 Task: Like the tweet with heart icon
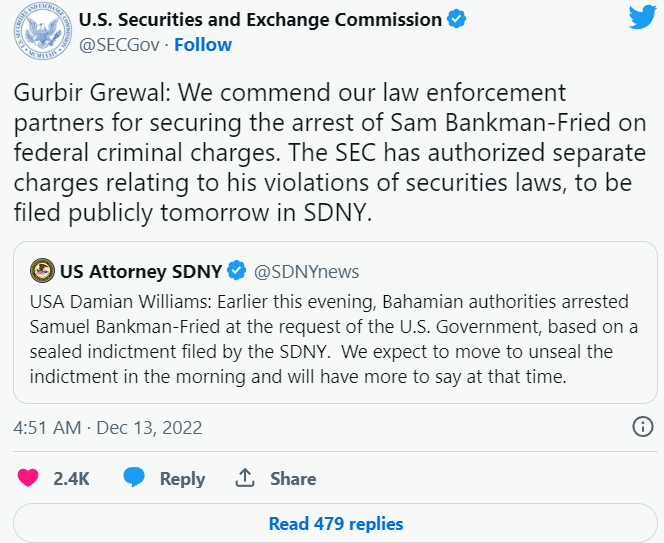point(28,478)
